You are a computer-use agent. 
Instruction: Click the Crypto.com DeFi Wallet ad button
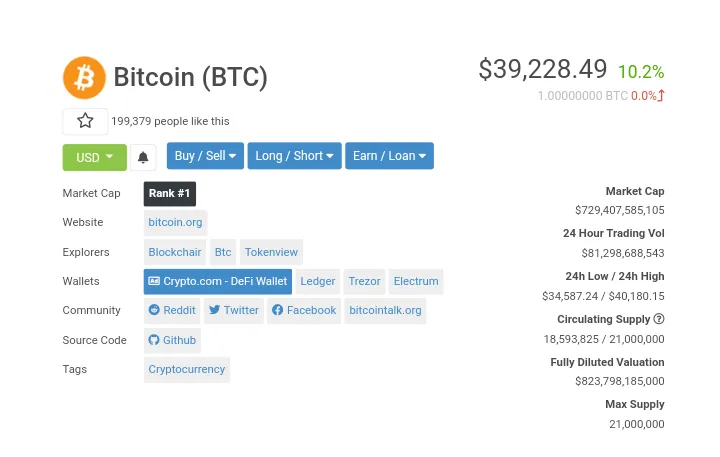(218, 282)
